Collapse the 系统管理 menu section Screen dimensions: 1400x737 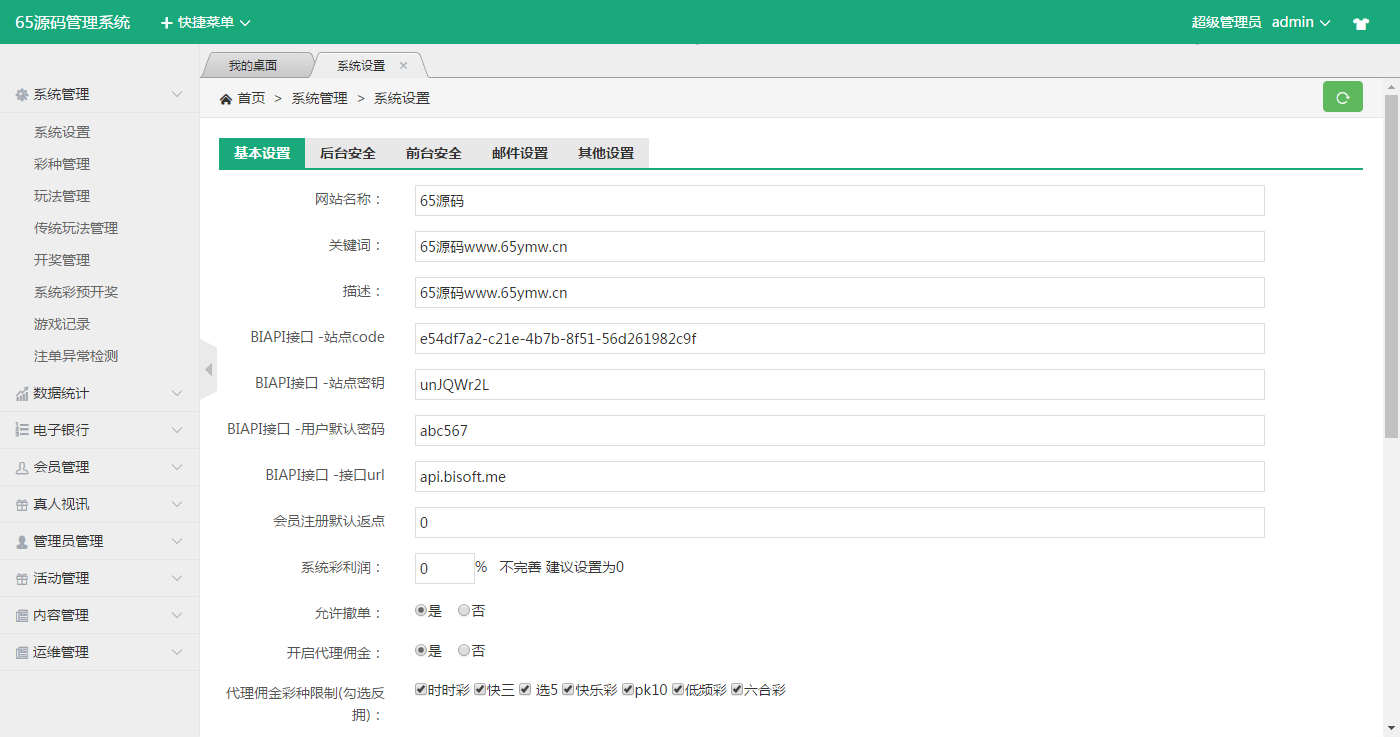pyautogui.click(x=100, y=94)
